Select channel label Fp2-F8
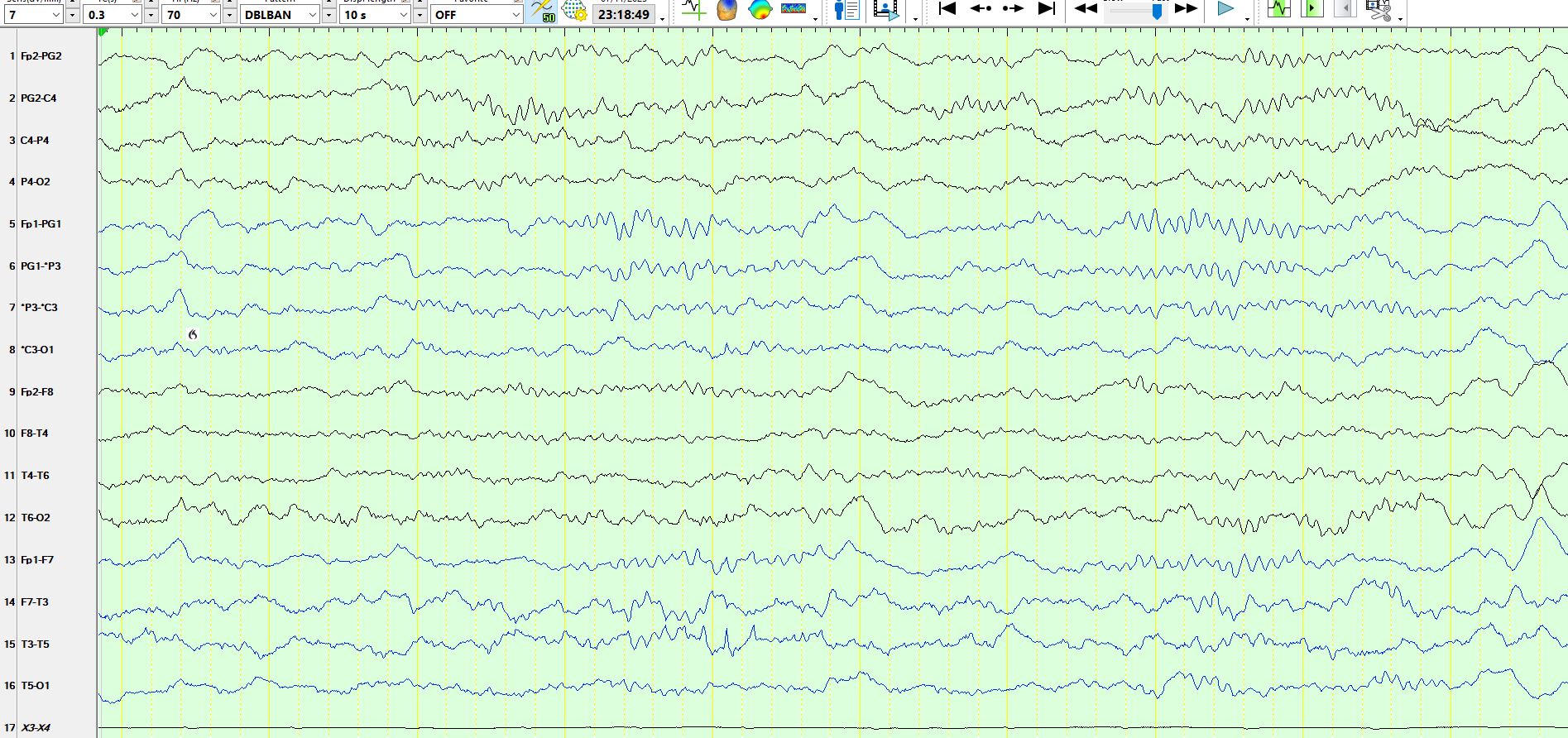The height and width of the screenshot is (738, 1568). coord(36,392)
